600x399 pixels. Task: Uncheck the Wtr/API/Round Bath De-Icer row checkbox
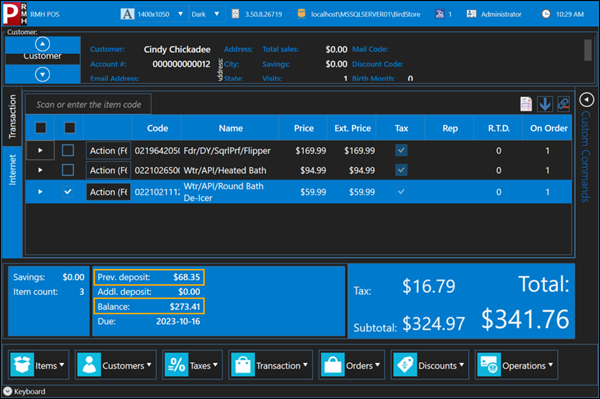68,192
